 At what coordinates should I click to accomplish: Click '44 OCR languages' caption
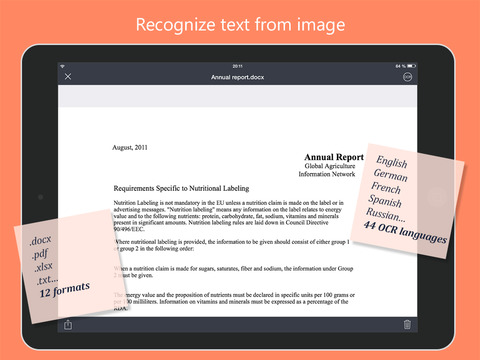(x=405, y=232)
